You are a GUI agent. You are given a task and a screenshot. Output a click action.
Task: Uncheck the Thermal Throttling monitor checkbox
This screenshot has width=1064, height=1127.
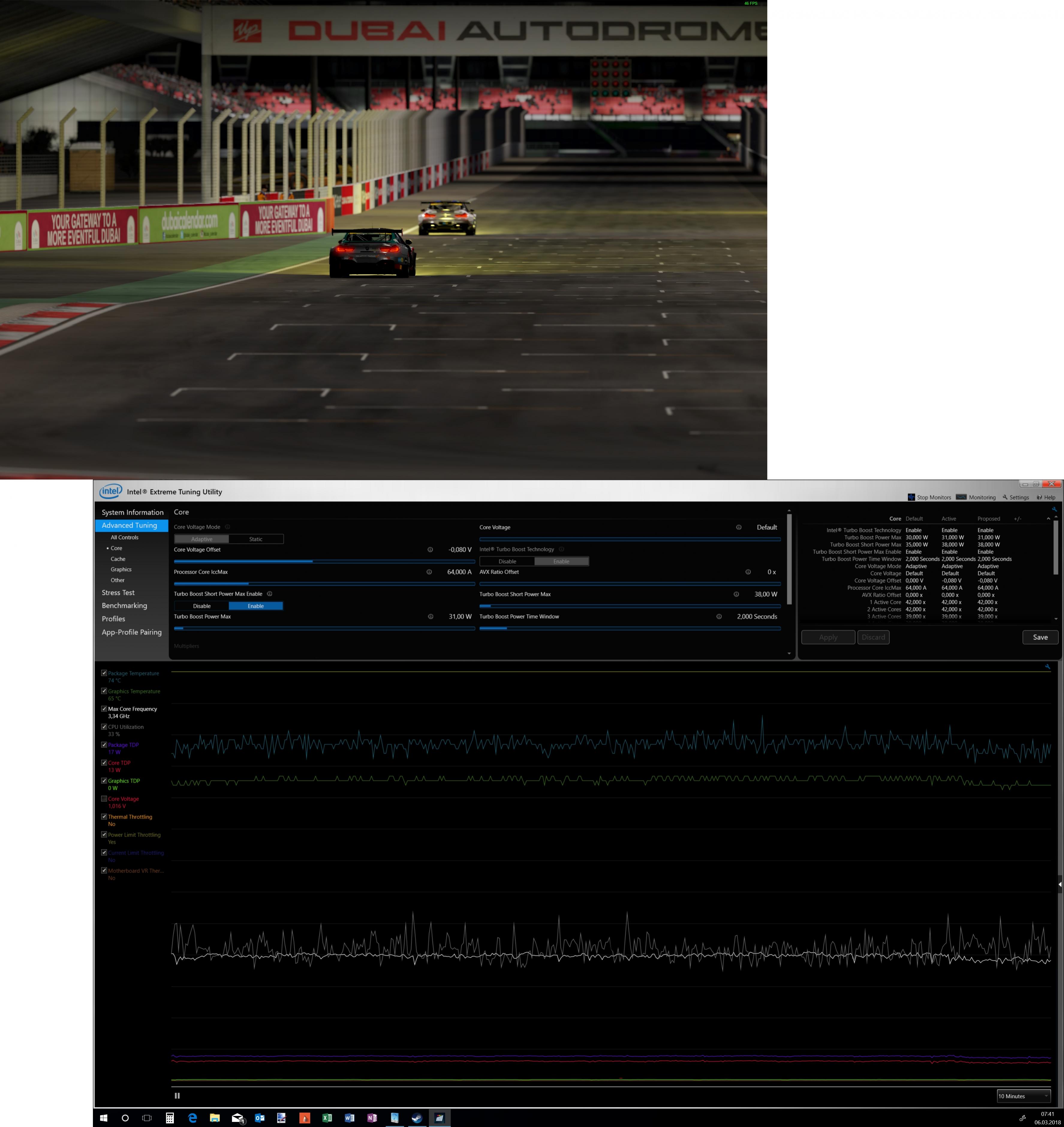pyautogui.click(x=104, y=817)
